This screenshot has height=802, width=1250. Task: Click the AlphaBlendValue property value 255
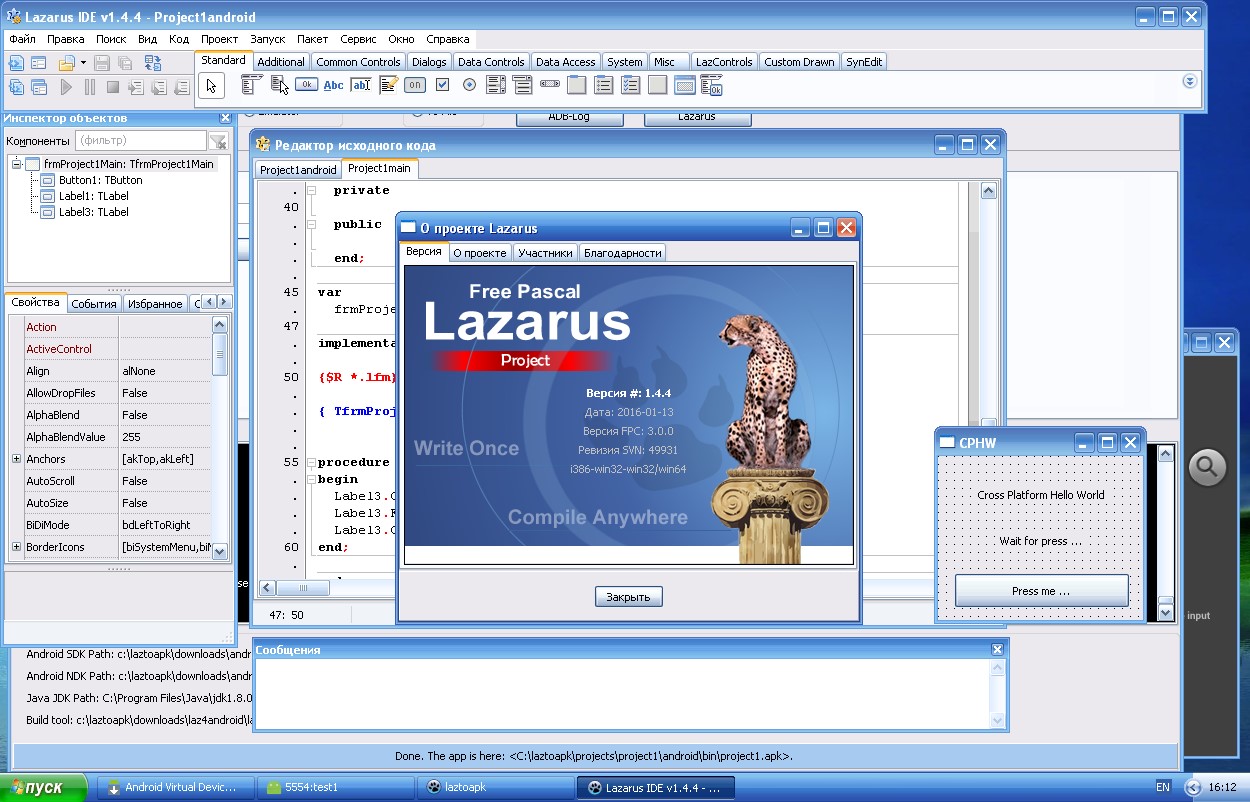[x=165, y=437]
